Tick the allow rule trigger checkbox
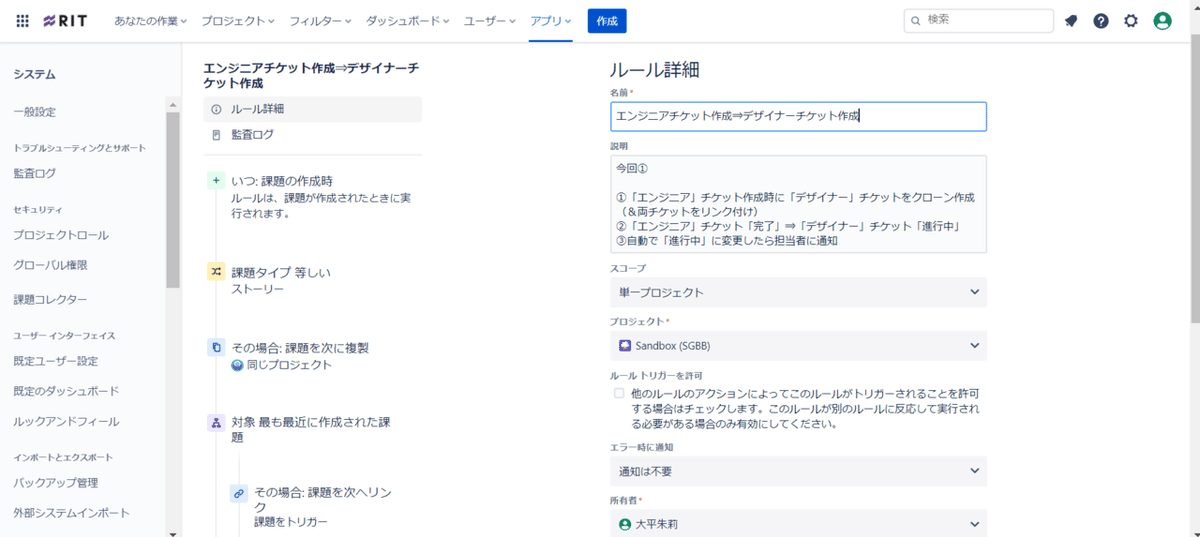Viewport: 1200px width, 537px height. tap(619, 394)
